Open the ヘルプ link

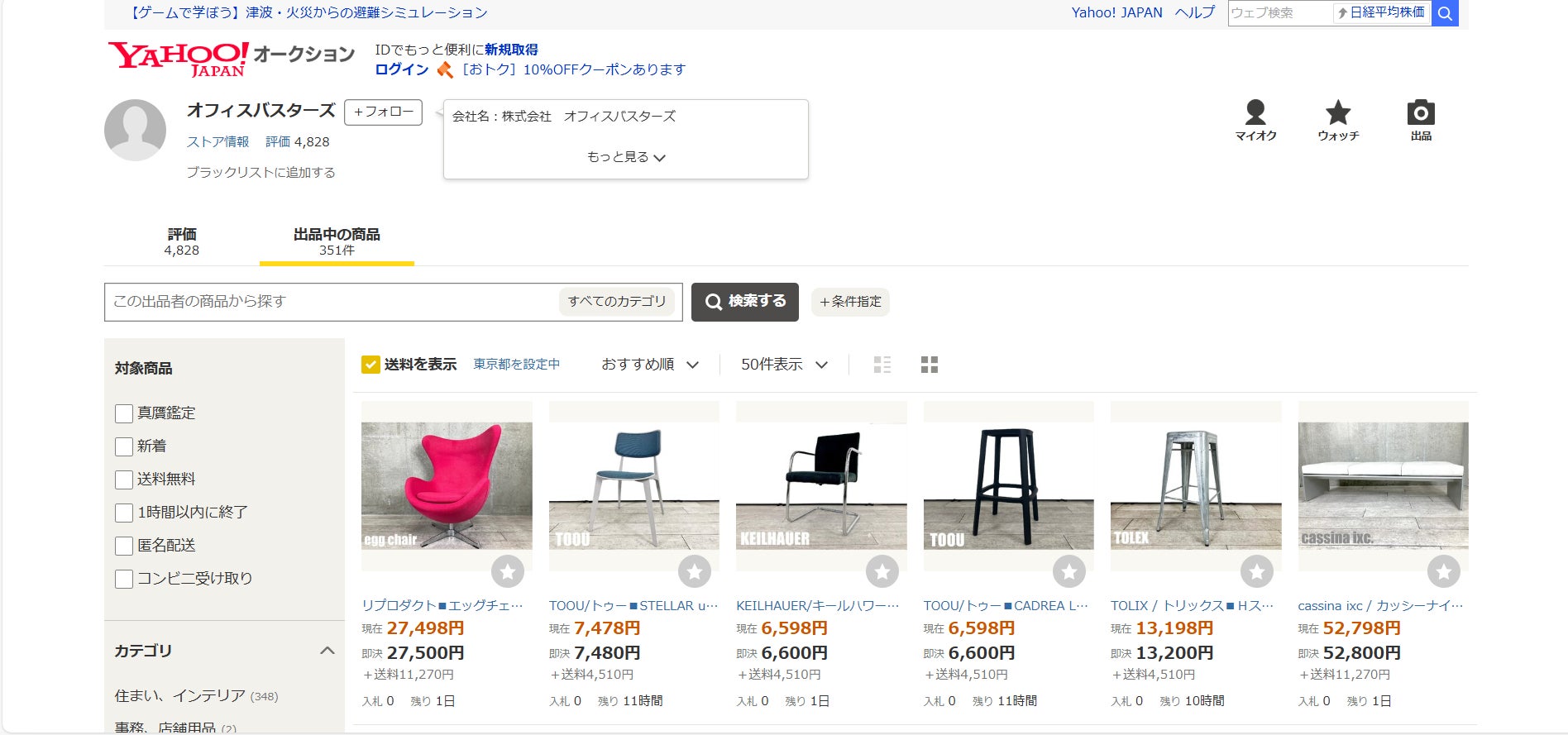[1195, 12]
